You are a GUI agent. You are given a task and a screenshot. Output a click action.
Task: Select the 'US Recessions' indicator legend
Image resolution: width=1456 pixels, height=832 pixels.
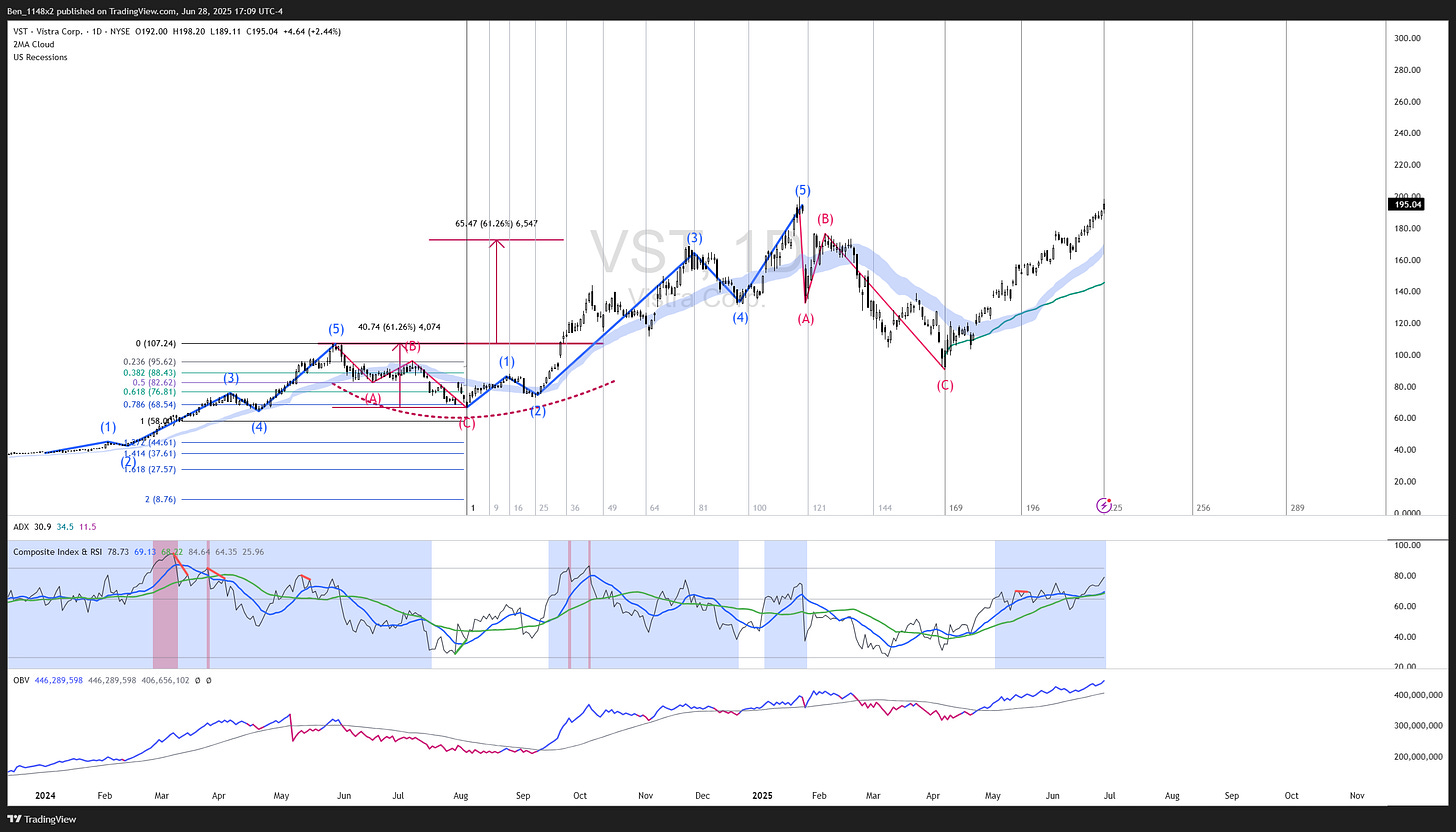(x=39, y=57)
